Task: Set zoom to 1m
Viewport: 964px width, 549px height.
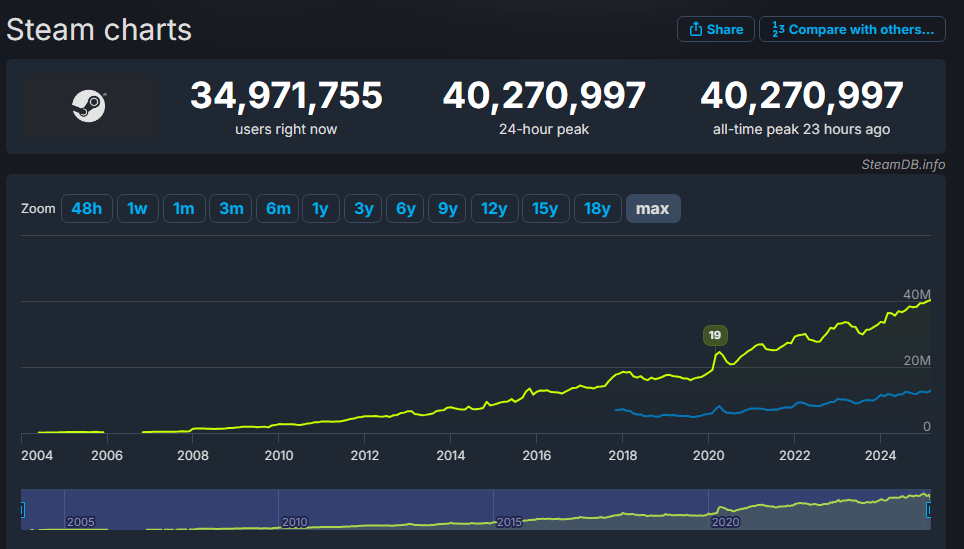Action: 184,208
